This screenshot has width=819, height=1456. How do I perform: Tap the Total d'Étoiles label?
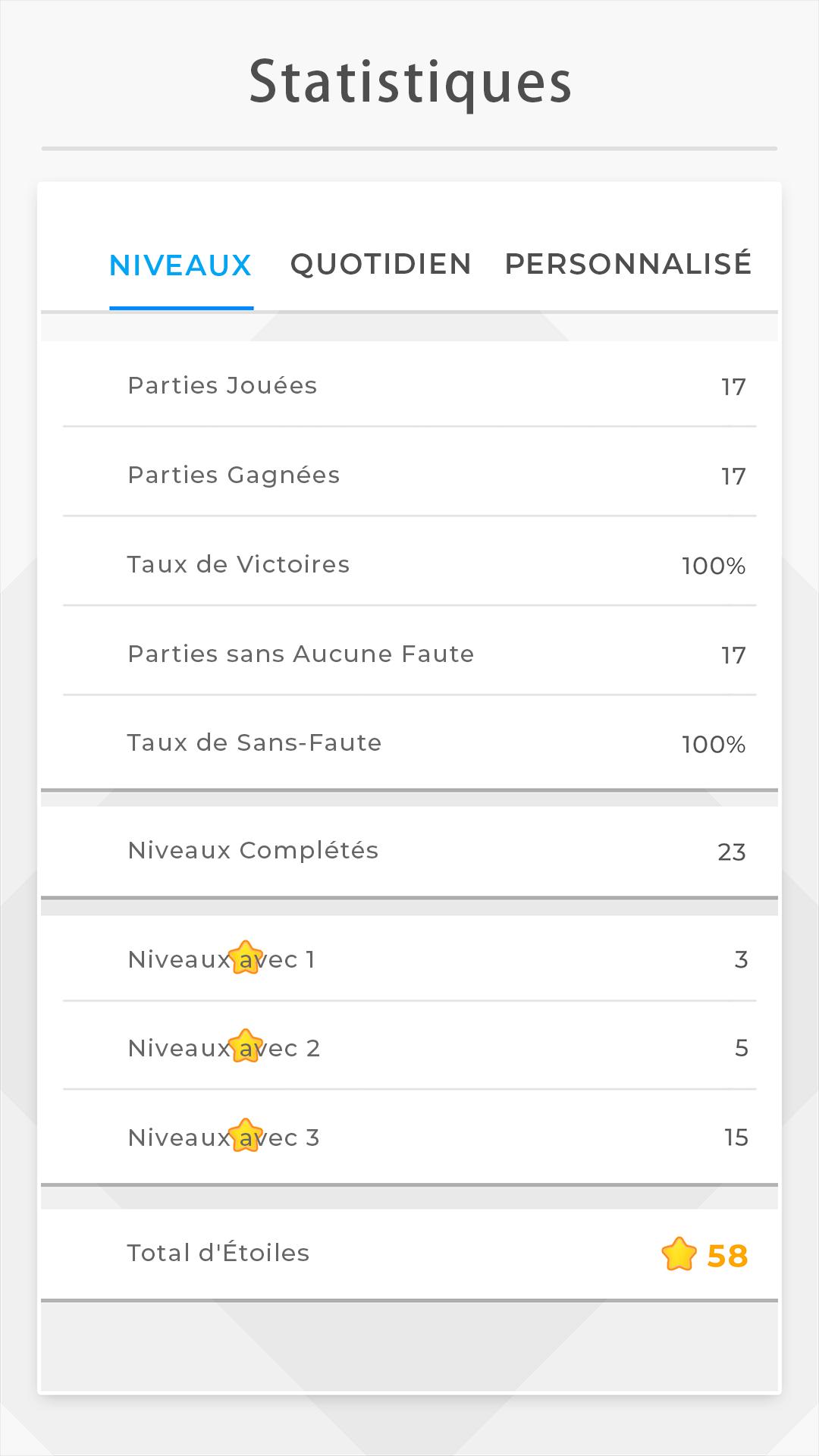[x=218, y=1253]
